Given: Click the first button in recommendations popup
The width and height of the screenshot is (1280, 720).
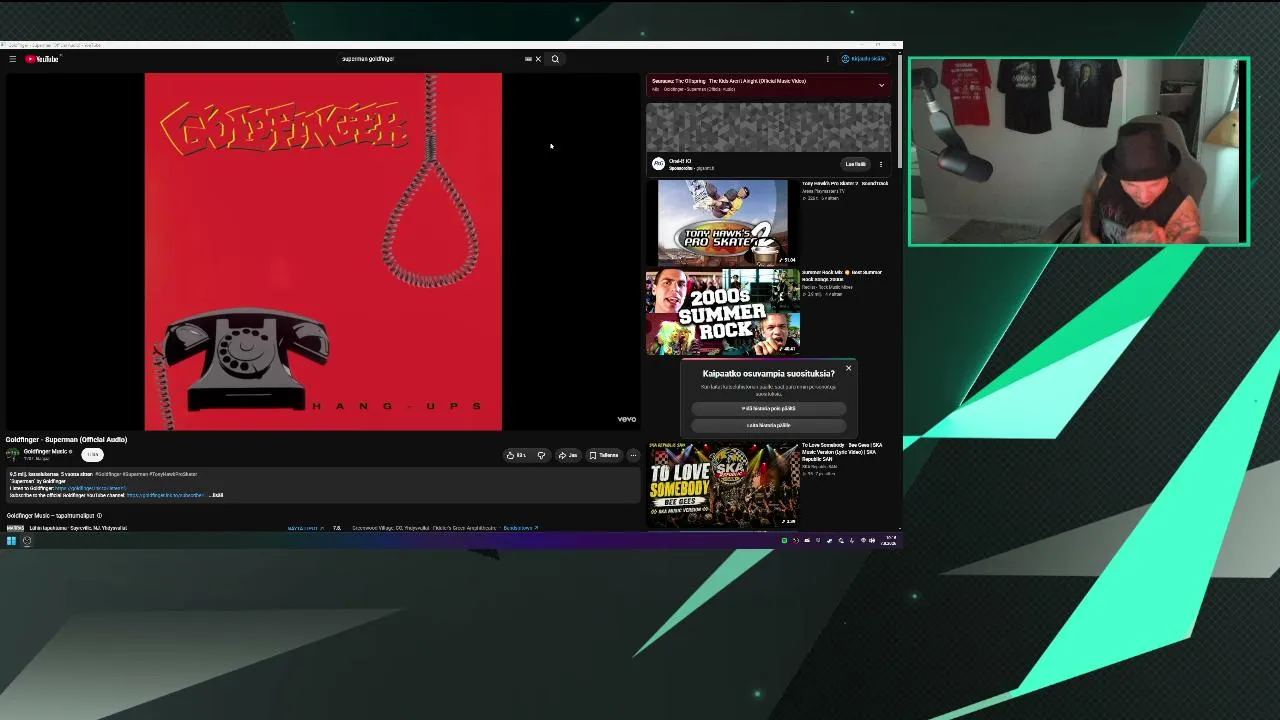Looking at the screenshot, I should pos(769,408).
